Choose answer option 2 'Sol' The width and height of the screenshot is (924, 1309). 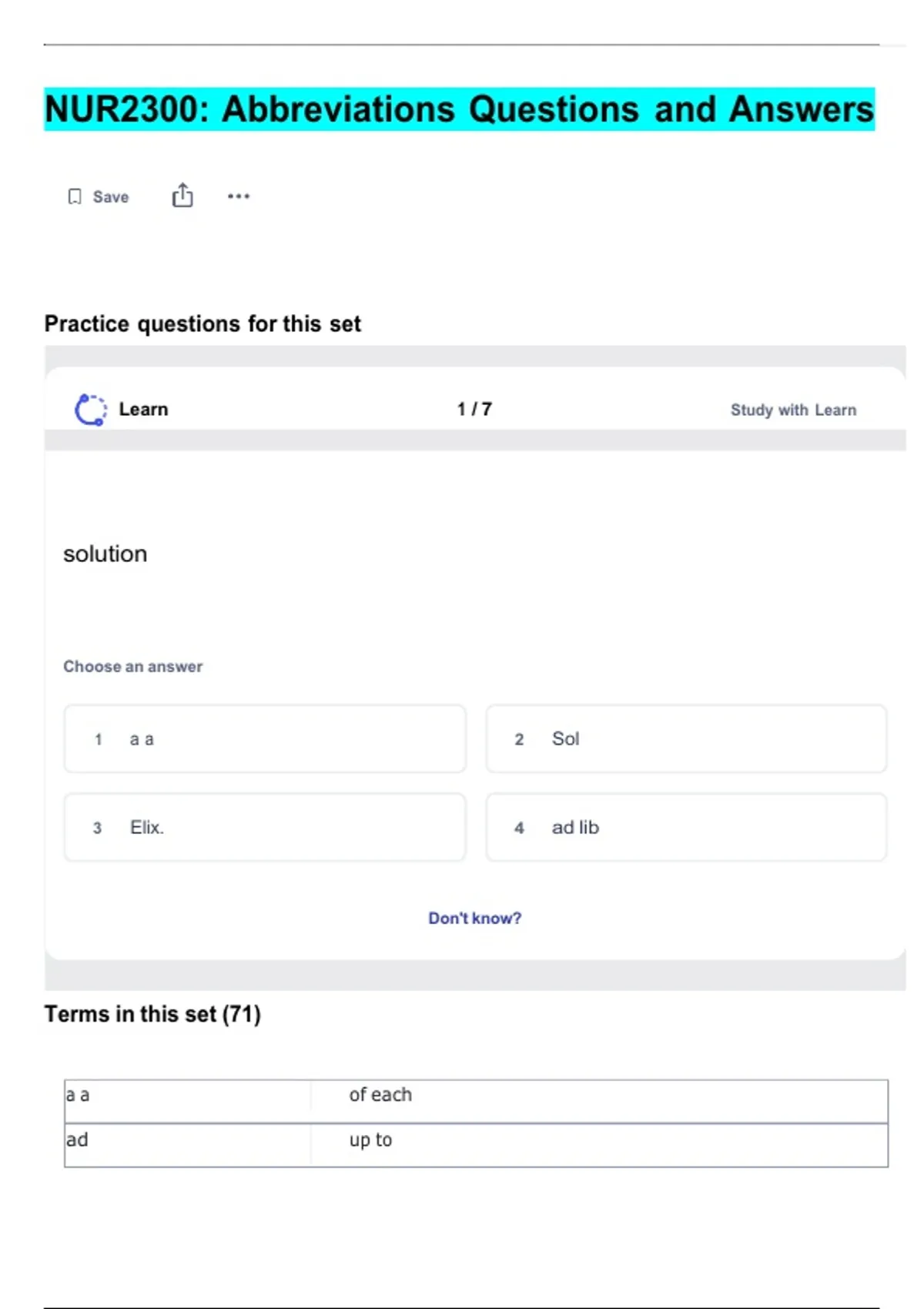[x=686, y=739]
